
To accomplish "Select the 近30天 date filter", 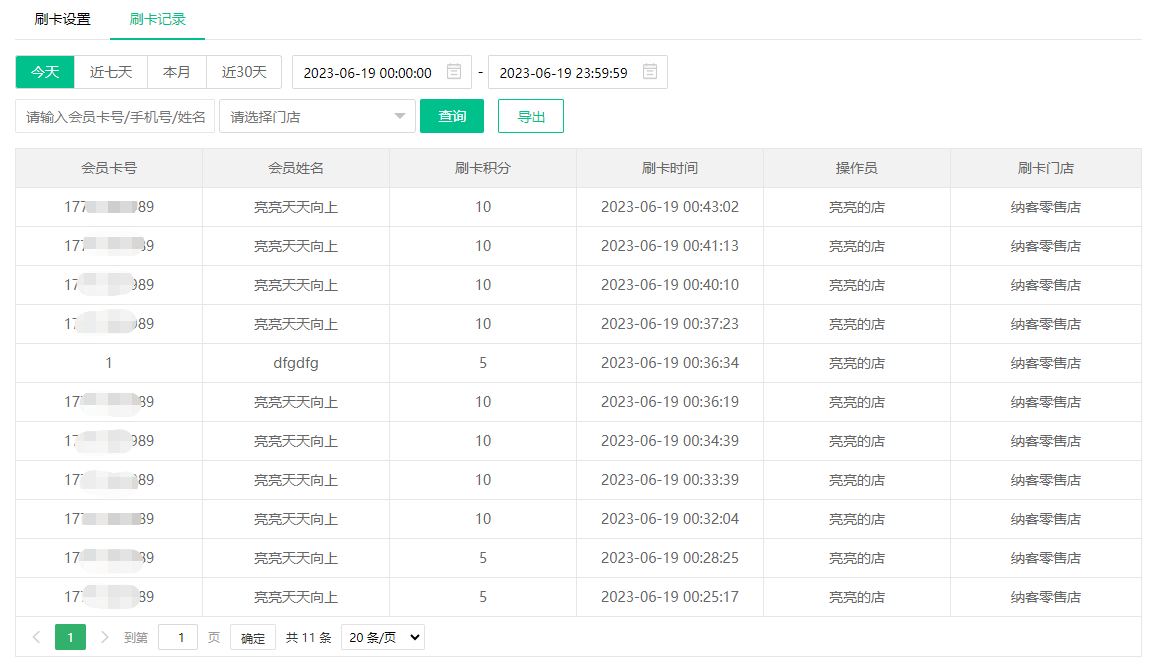I will [243, 71].
